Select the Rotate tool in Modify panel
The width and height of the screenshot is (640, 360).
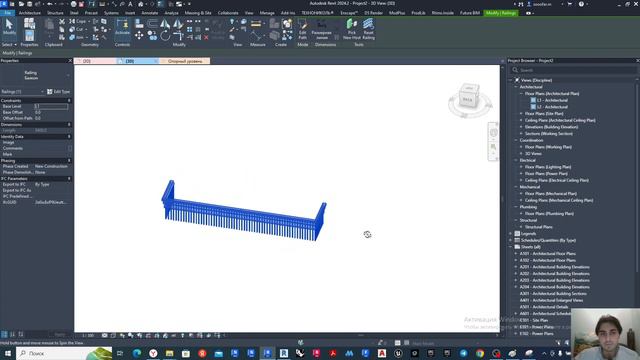tap(165, 36)
